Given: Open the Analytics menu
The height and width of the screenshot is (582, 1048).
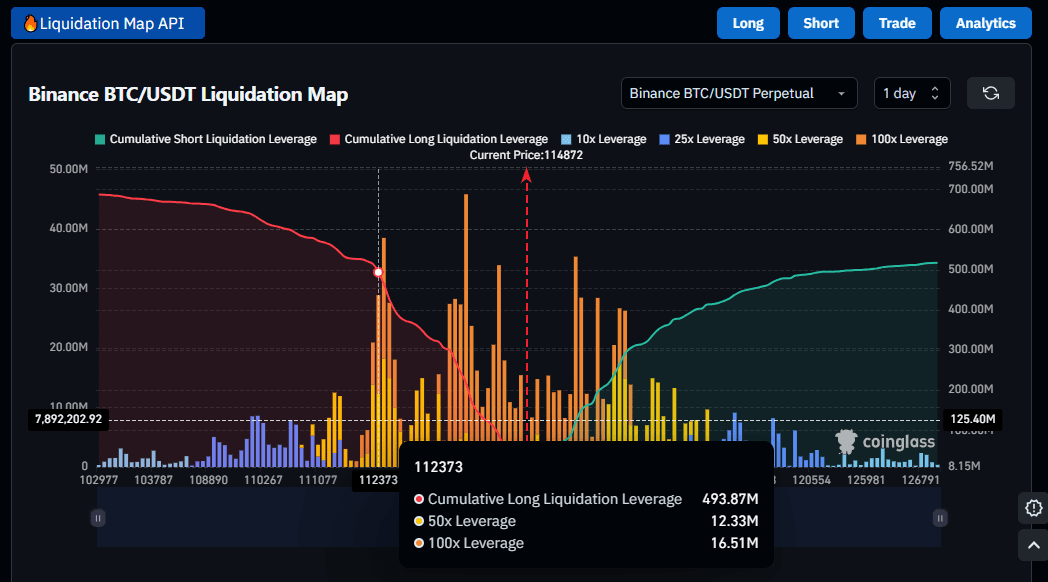Looking at the screenshot, I should click(x=985, y=23).
